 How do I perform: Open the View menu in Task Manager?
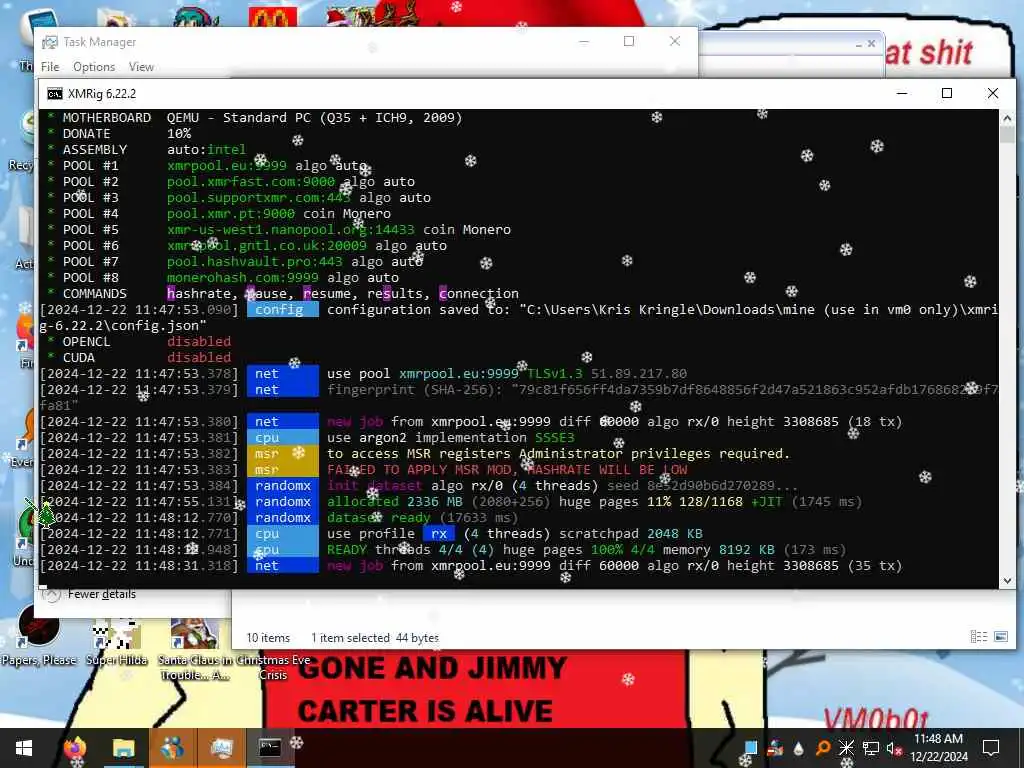(x=141, y=67)
